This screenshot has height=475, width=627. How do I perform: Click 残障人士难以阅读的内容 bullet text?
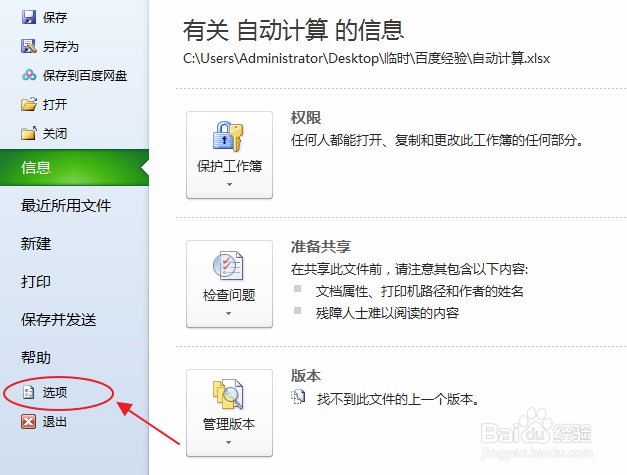(x=387, y=313)
